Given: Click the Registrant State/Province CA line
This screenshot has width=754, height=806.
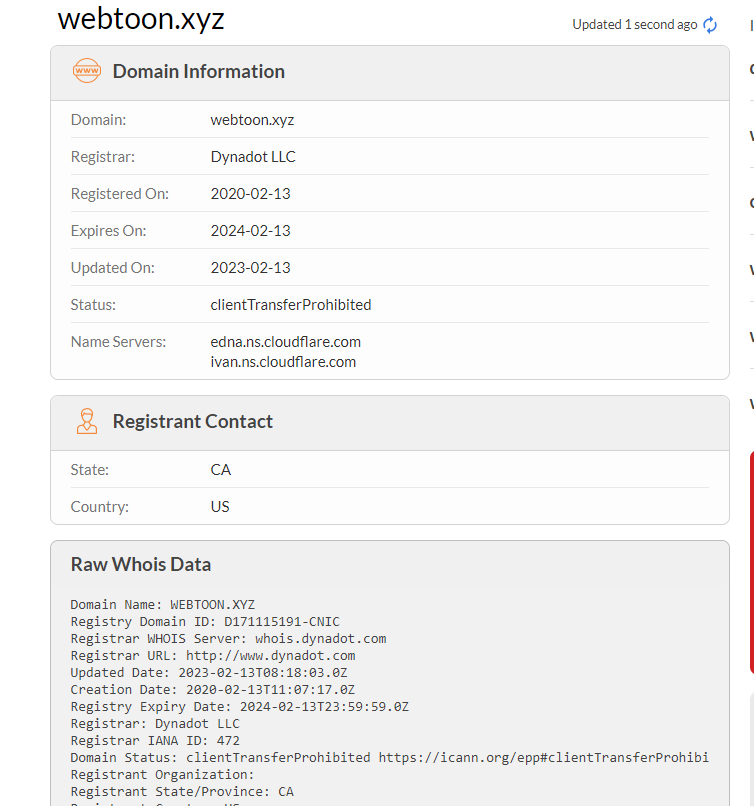Looking at the screenshot, I should [x=182, y=791].
